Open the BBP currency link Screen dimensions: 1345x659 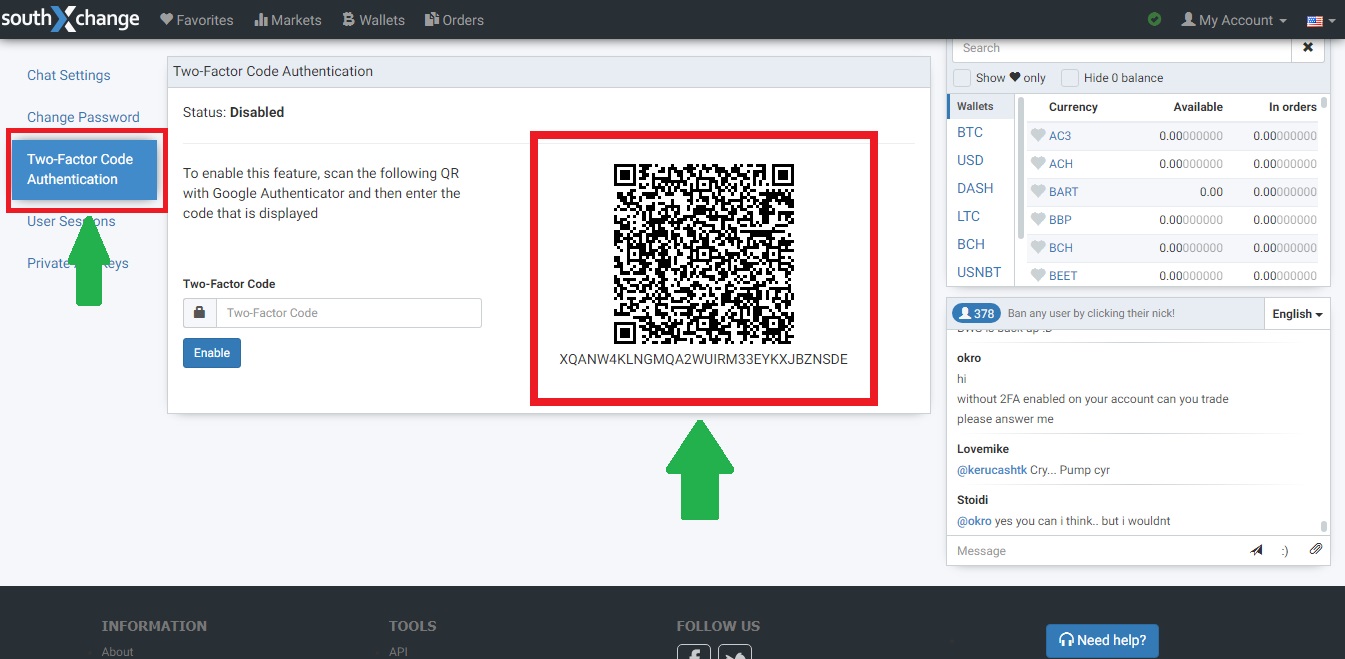(1060, 220)
